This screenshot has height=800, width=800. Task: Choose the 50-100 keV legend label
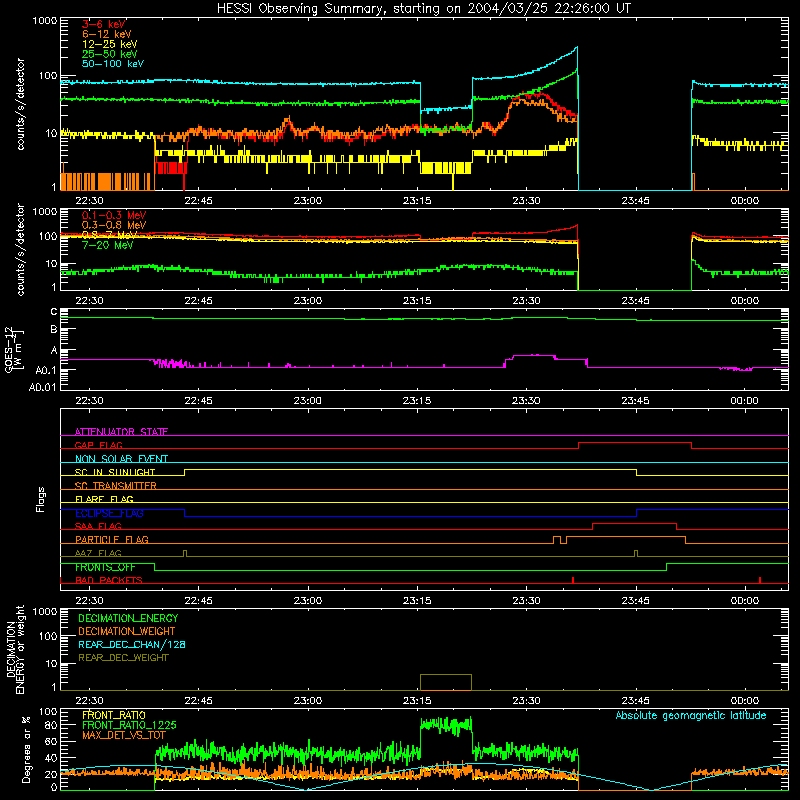tap(113, 64)
